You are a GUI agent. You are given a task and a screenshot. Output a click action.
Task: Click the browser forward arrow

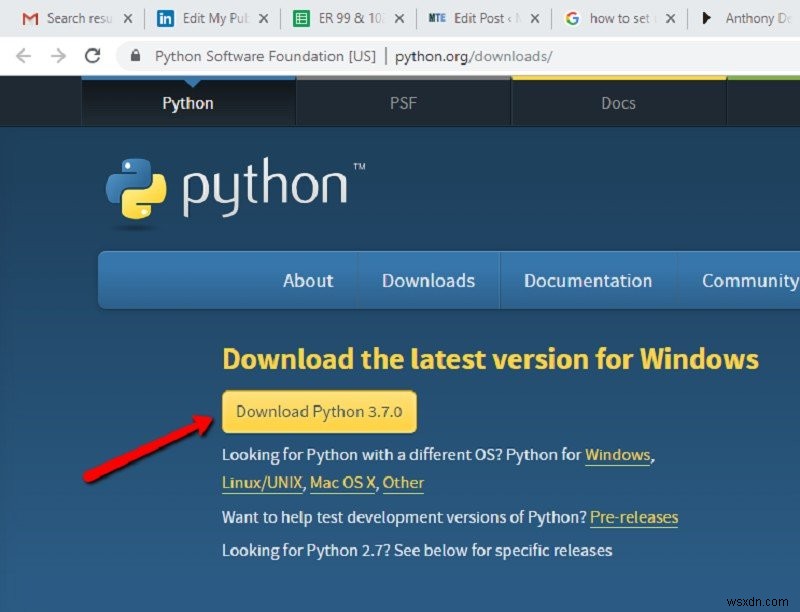[58, 56]
